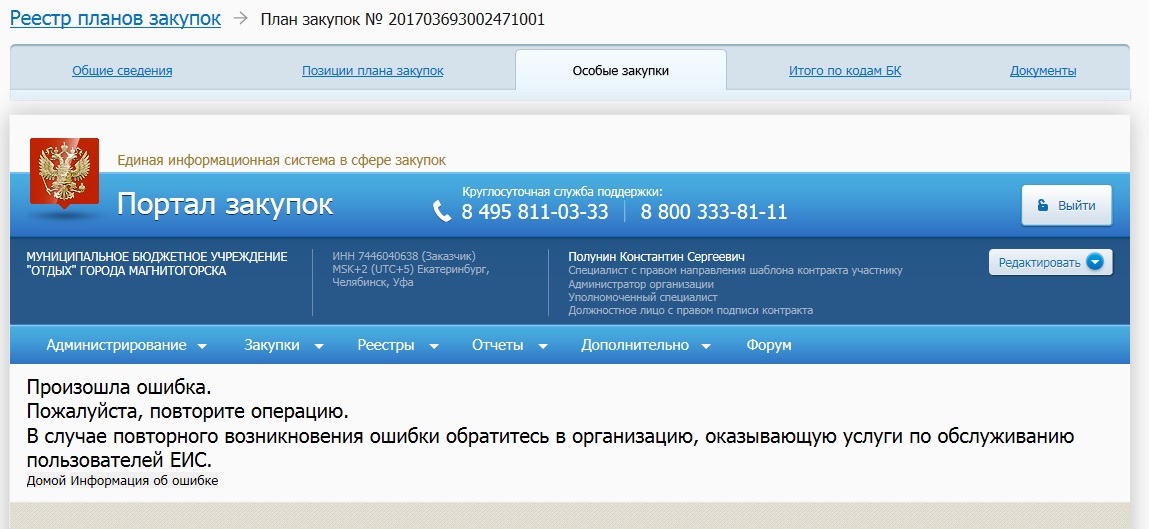
Task: Click the telephone handset icon
Action: [442, 212]
